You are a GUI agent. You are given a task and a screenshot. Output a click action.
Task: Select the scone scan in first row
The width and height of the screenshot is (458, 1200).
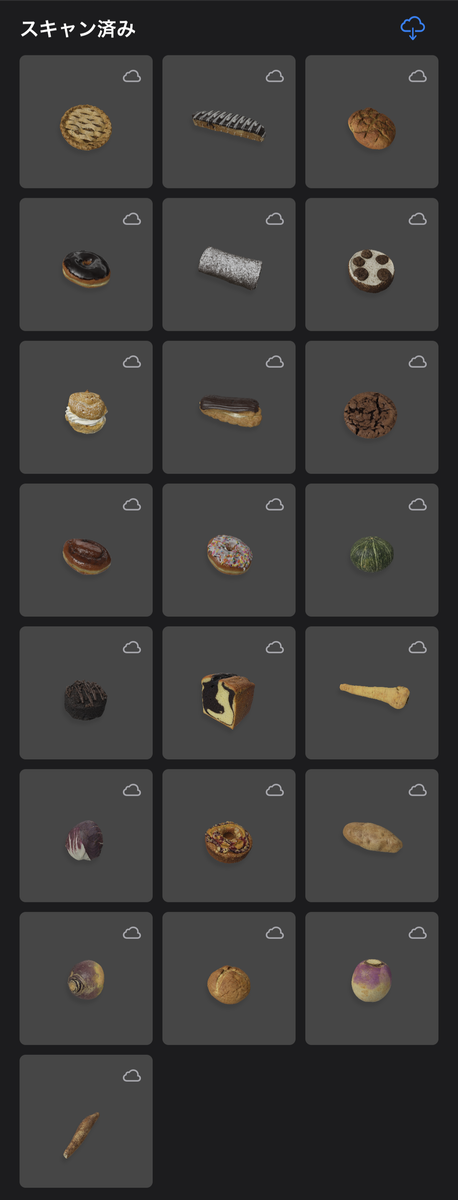tap(372, 122)
